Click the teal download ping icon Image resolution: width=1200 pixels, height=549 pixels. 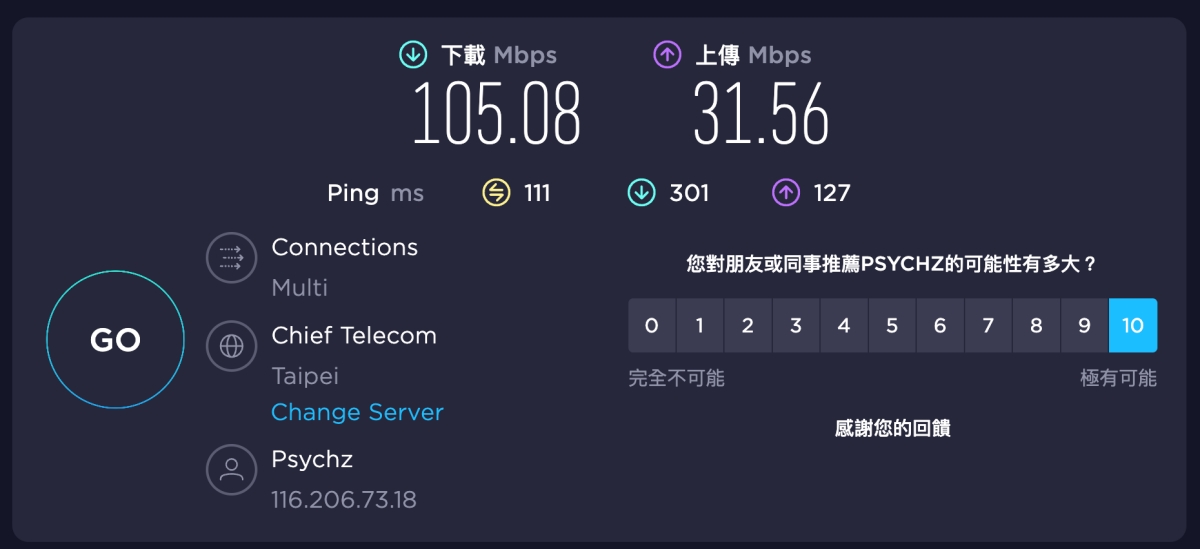[x=641, y=192]
